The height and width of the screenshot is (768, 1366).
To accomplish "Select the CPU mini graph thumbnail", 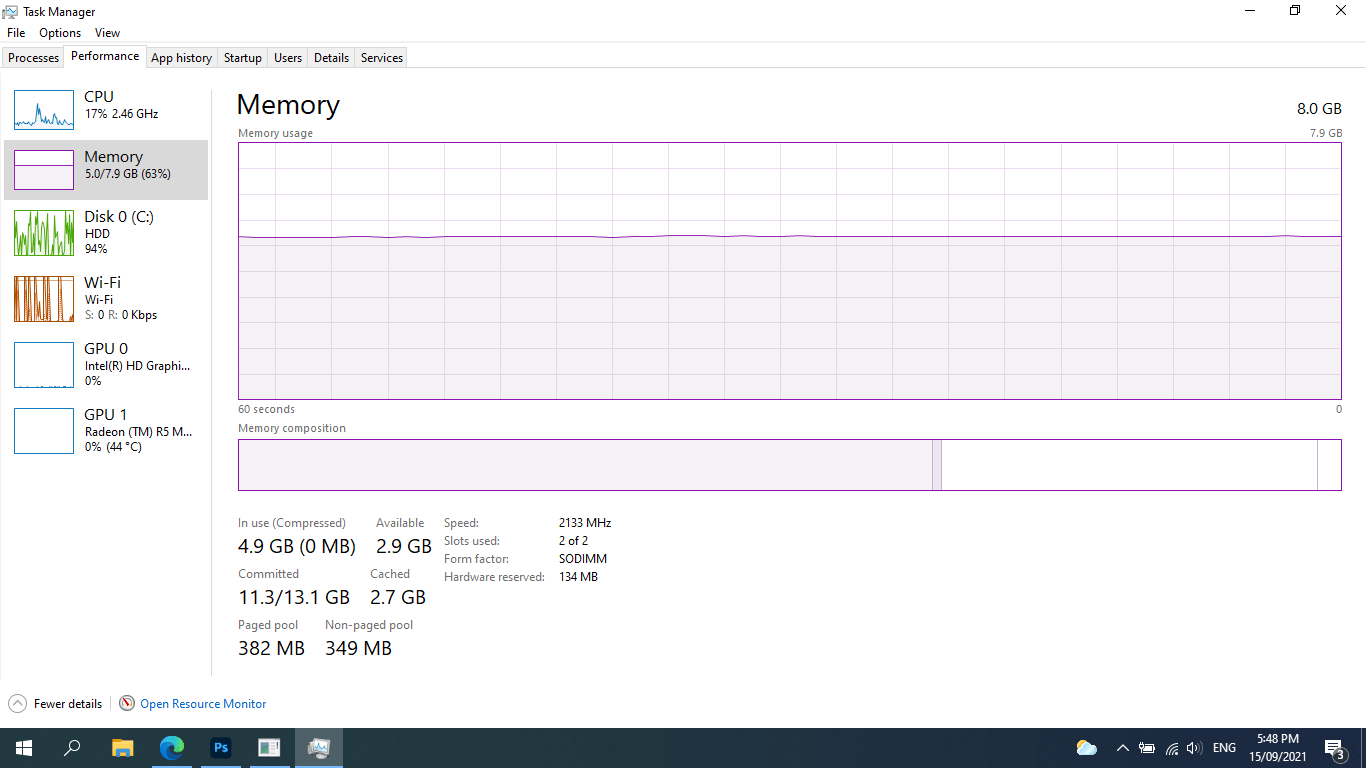I will (44, 110).
